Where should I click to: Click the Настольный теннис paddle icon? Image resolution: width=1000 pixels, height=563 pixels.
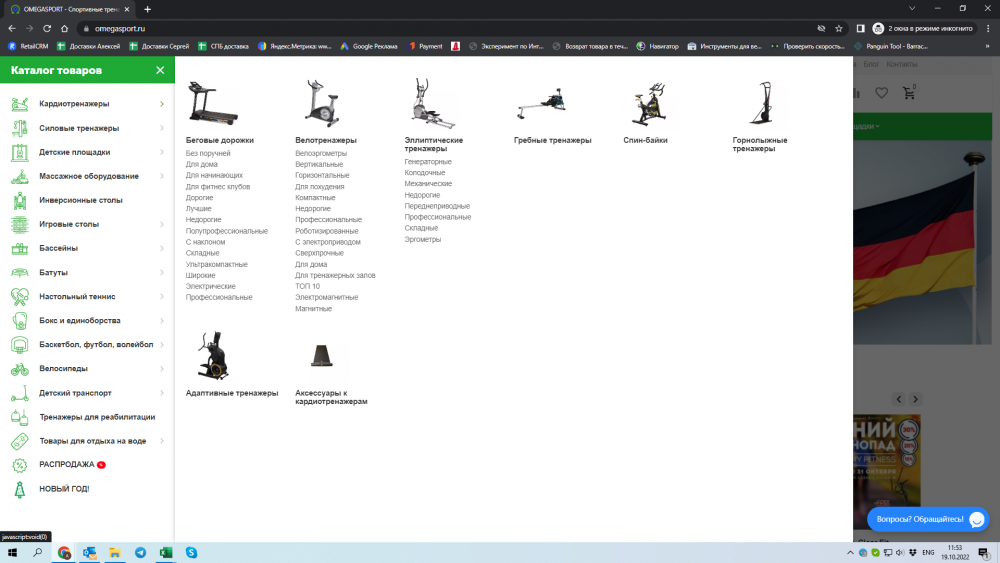(19, 296)
